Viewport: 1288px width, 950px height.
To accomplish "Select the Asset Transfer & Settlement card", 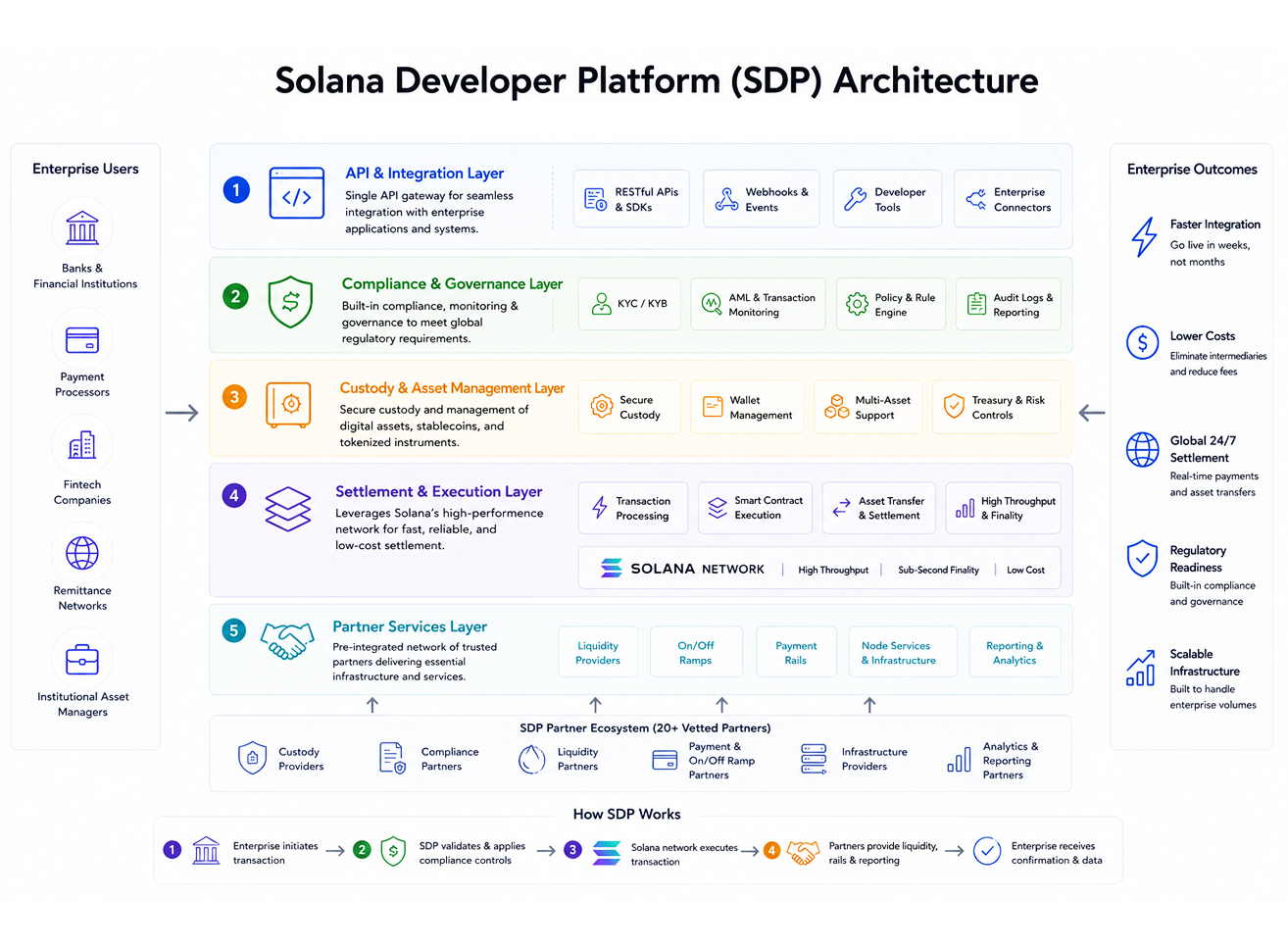I will [879, 508].
